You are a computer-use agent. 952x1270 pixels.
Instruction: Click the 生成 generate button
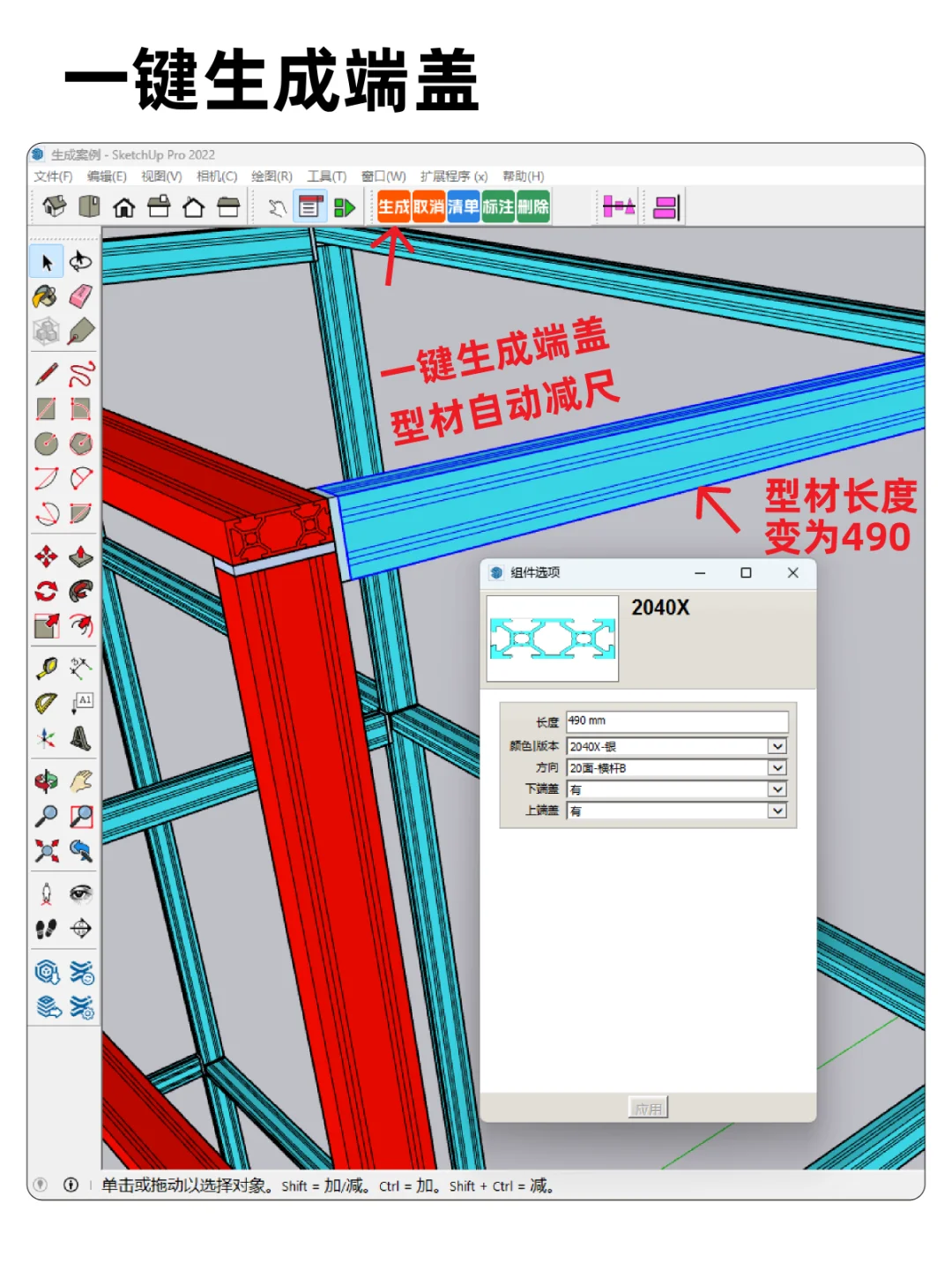point(394,206)
